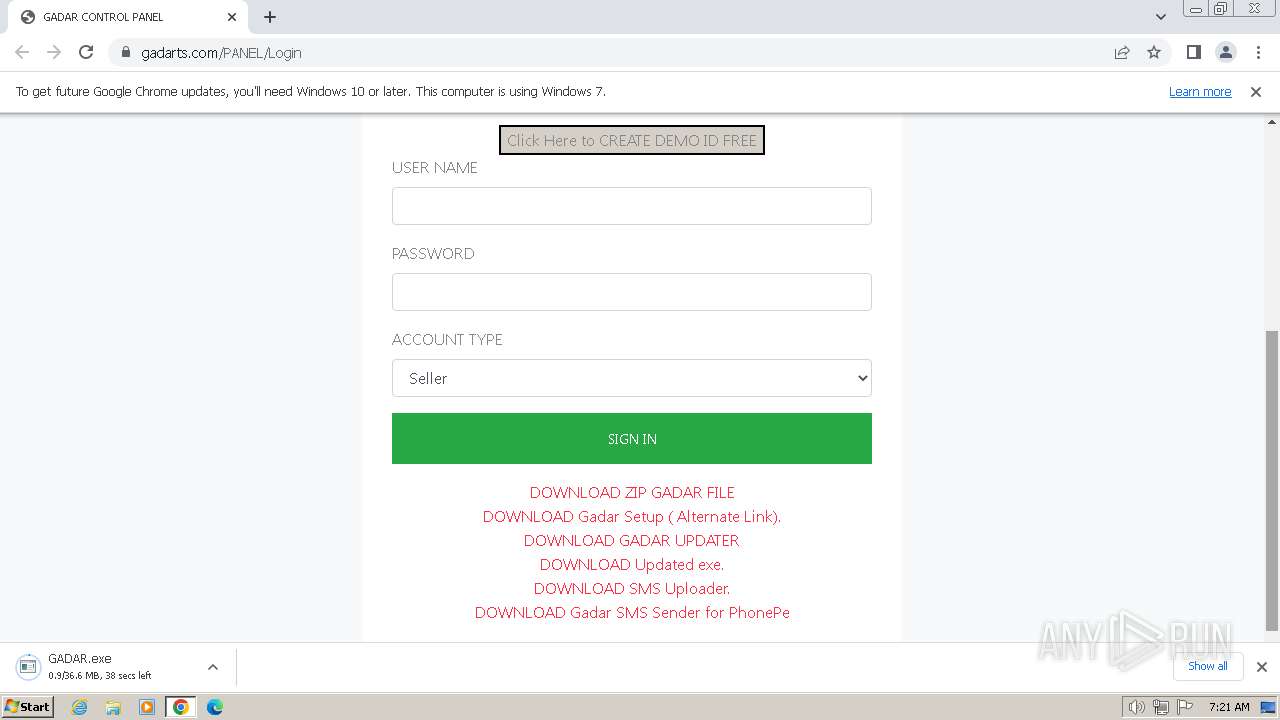
Task: Expand GADAR.exe download options chevron
Action: click(213, 667)
